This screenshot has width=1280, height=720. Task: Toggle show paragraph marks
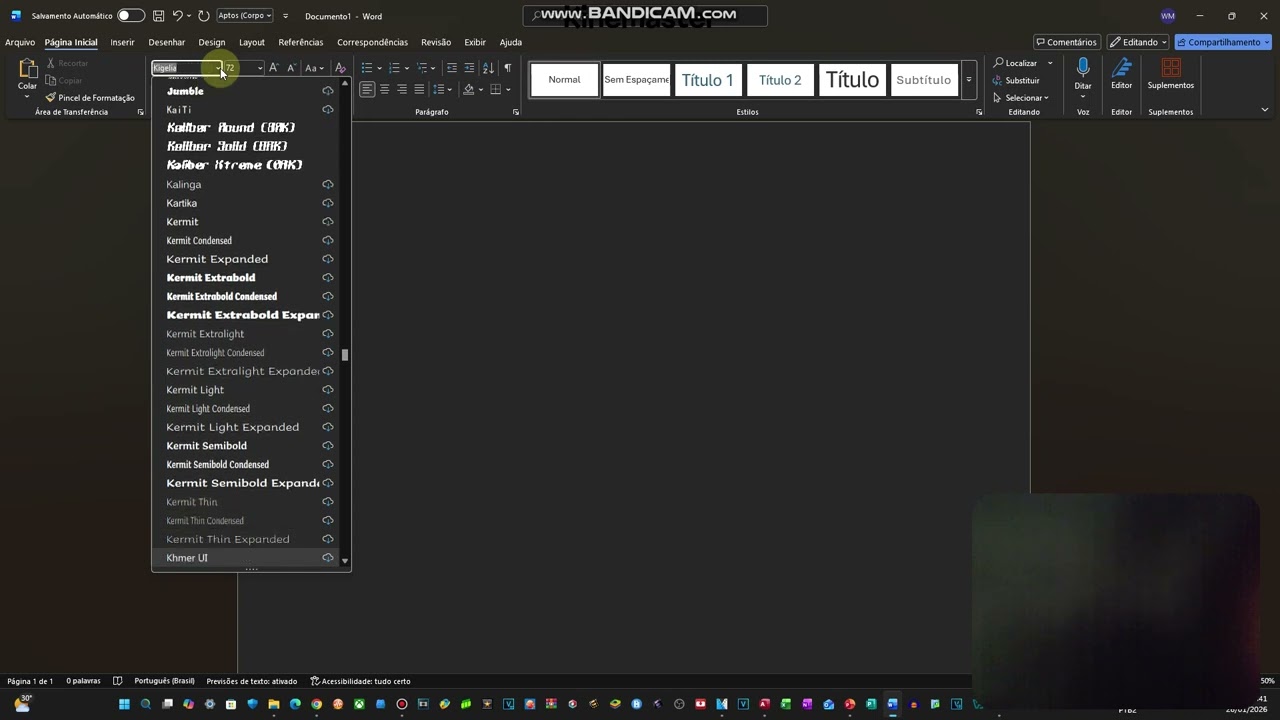(x=507, y=68)
